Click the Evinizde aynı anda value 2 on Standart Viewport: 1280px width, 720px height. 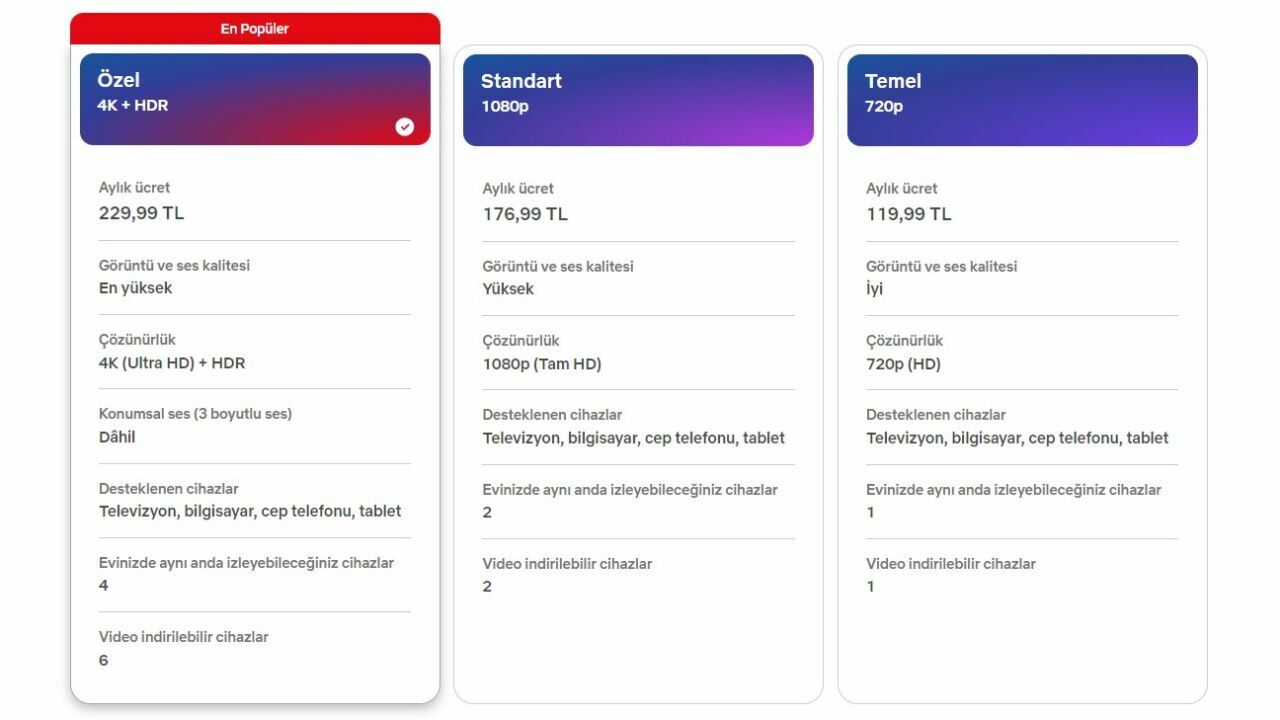(x=487, y=512)
